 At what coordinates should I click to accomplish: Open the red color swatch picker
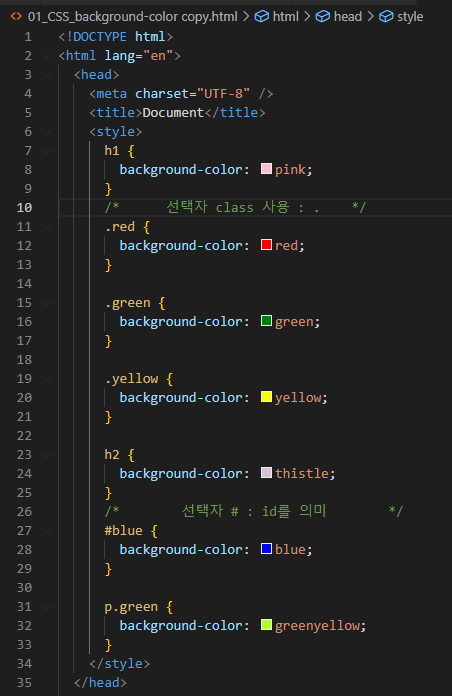tap(266, 245)
